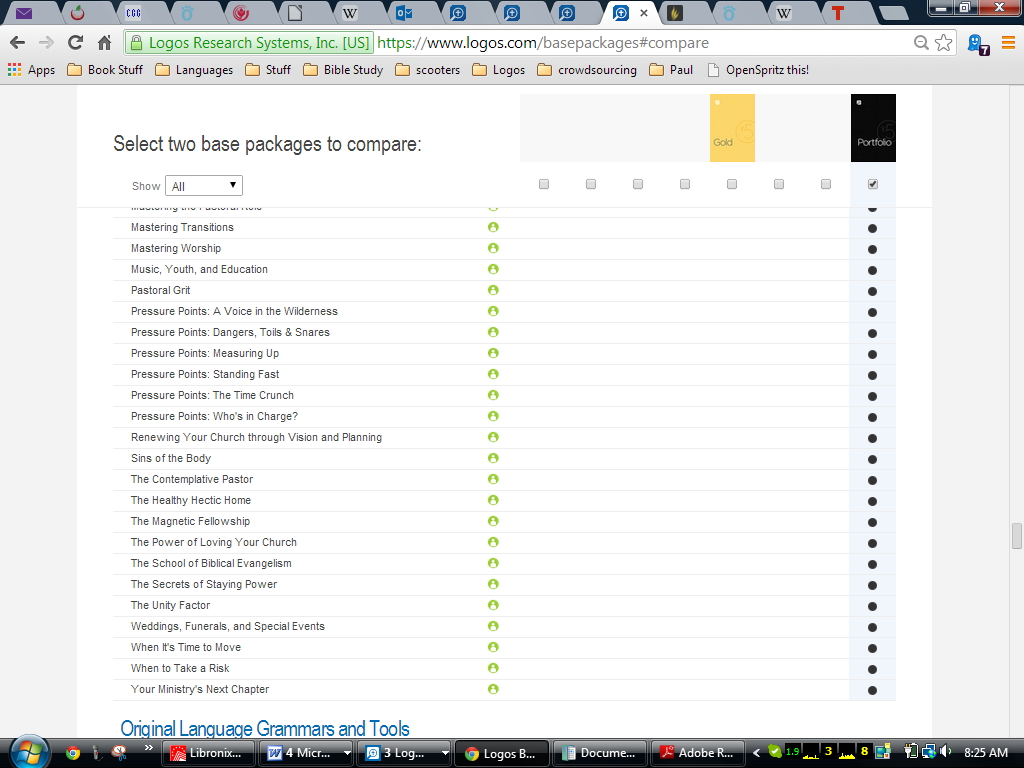Image resolution: width=1024 pixels, height=768 pixels.
Task: Open the Logos bookmarks folder
Action: pyautogui.click(x=499, y=70)
